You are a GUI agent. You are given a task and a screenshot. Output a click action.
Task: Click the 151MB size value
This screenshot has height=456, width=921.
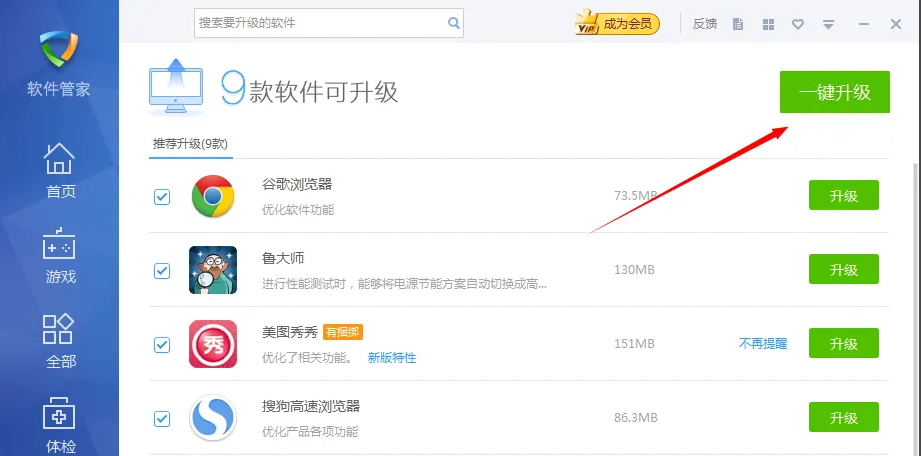(x=634, y=344)
